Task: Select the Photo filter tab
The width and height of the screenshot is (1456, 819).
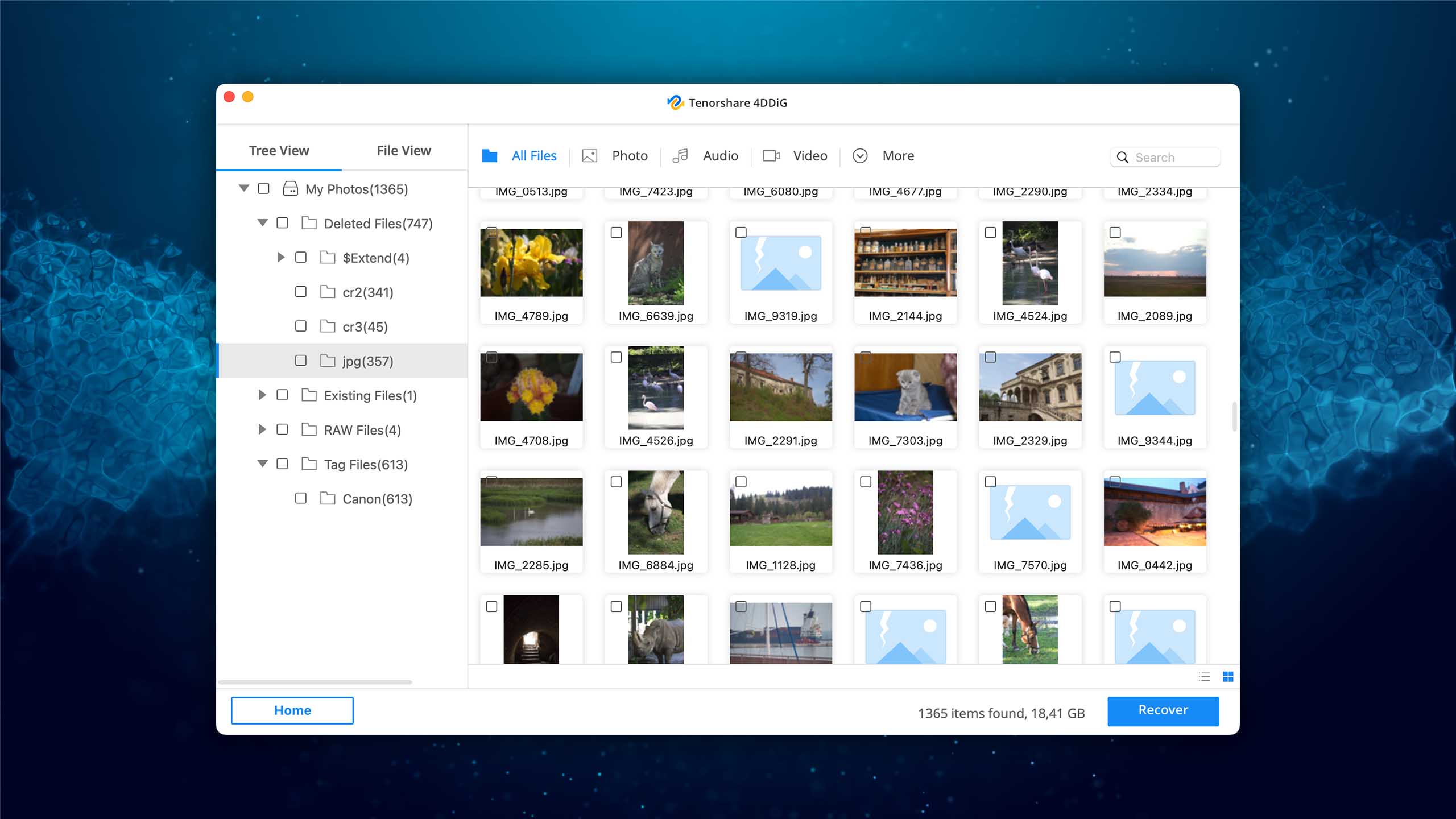Action: (615, 156)
